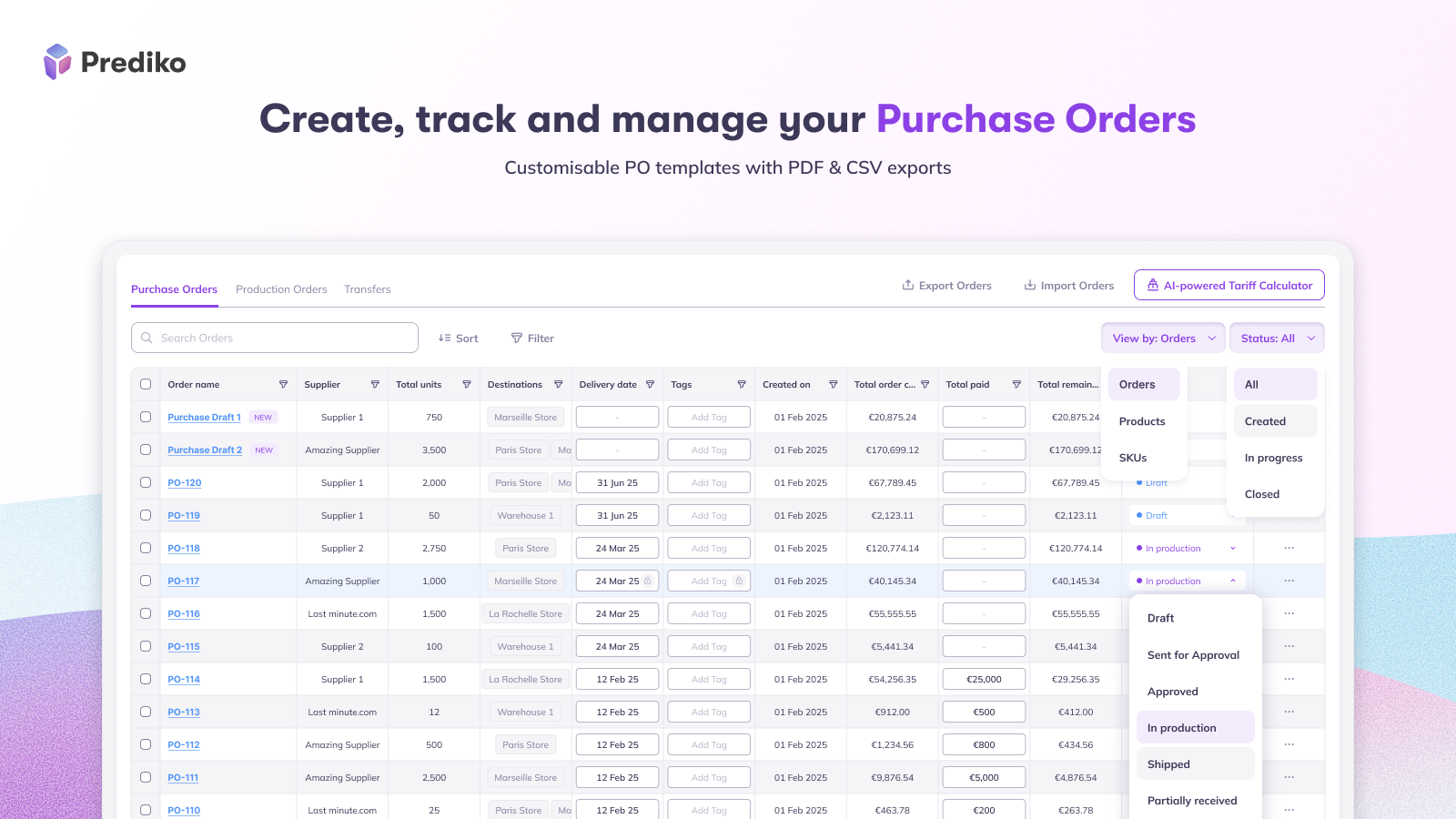Screen dimensions: 1456x819
Task: Open the three-dot menu for PO-116
Action: click(x=1289, y=613)
